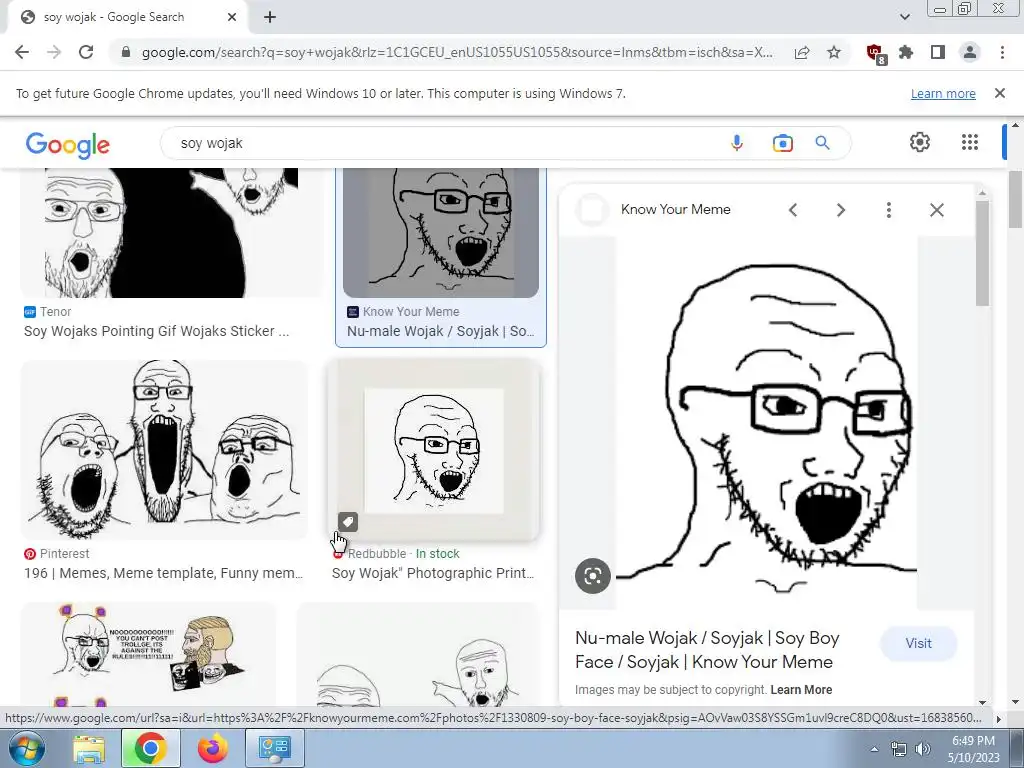Bookmark this page with star icon
Image resolution: width=1024 pixels, height=768 pixels.
pos(834,52)
